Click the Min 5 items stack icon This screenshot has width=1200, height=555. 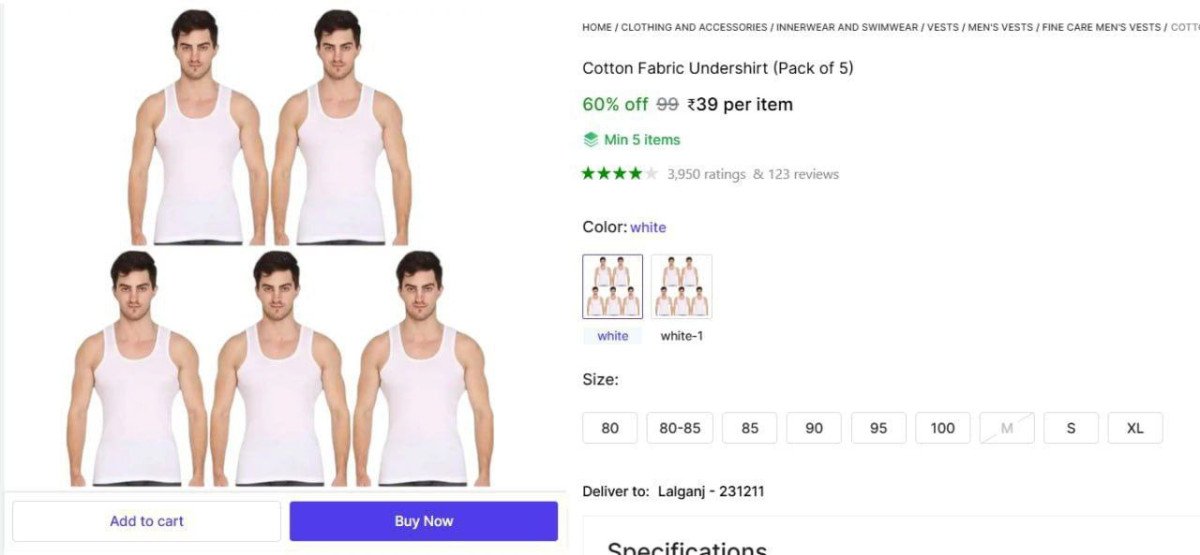pos(591,140)
